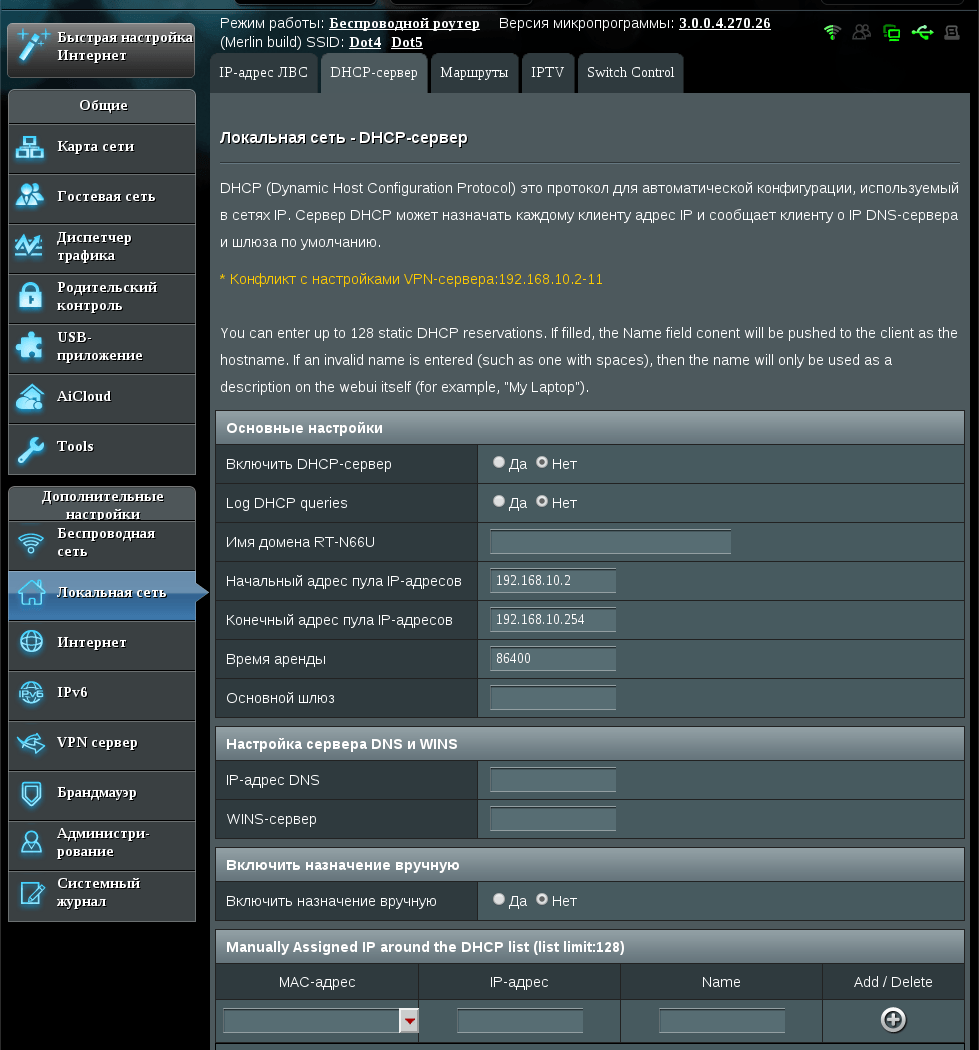Enable DHCP server with Да radio
Viewport: 979px width, 1050px height.
(x=499, y=463)
